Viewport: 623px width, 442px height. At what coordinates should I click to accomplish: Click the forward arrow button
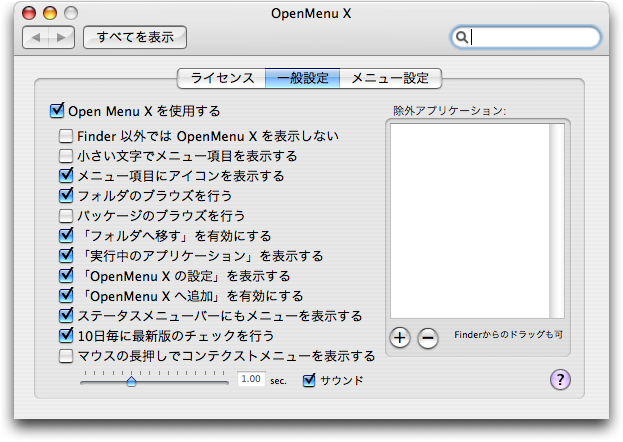61,38
